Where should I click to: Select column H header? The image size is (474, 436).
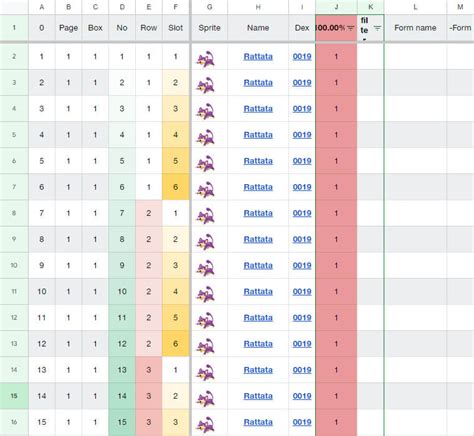258,7
